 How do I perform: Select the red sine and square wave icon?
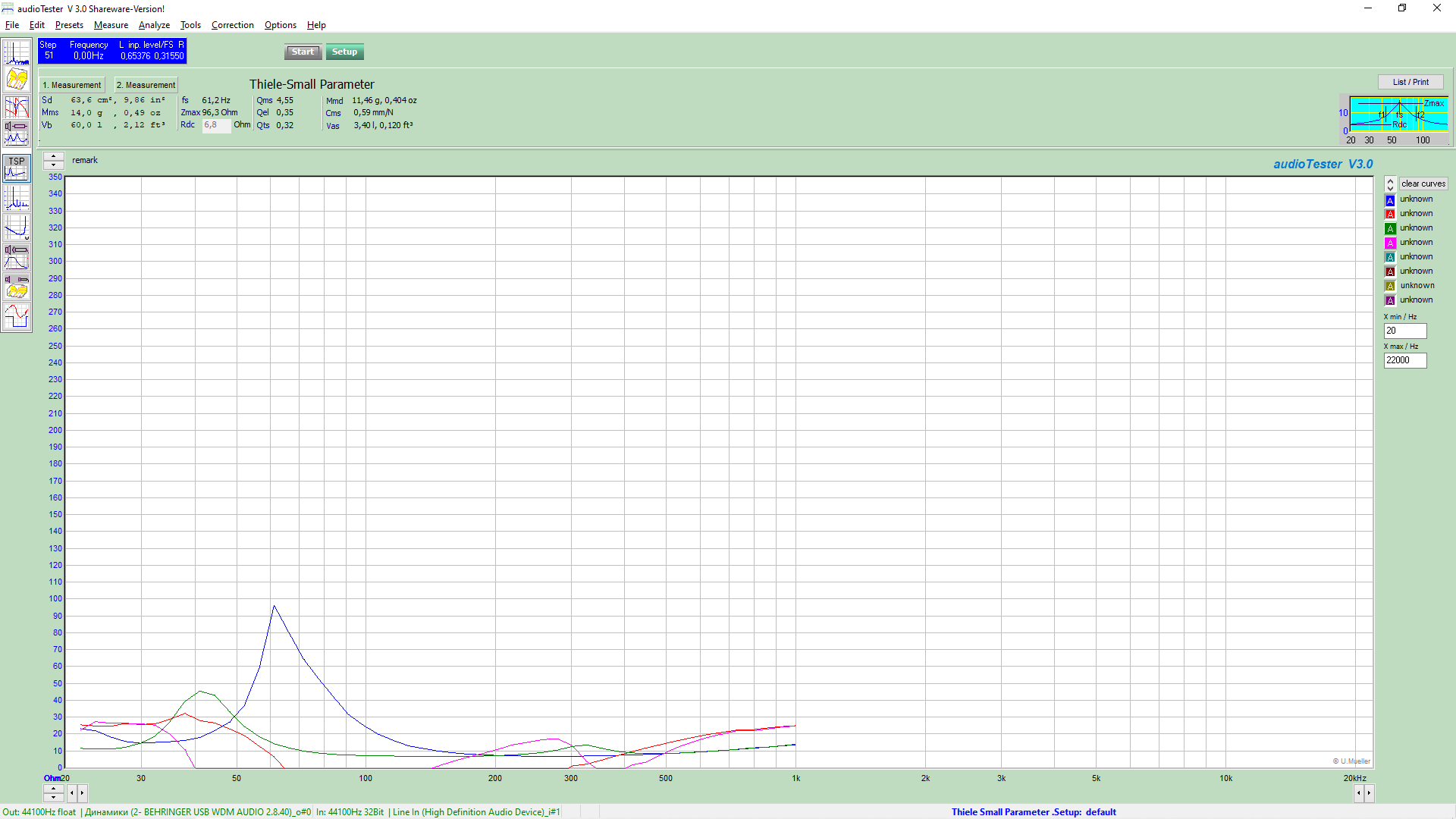[17, 315]
